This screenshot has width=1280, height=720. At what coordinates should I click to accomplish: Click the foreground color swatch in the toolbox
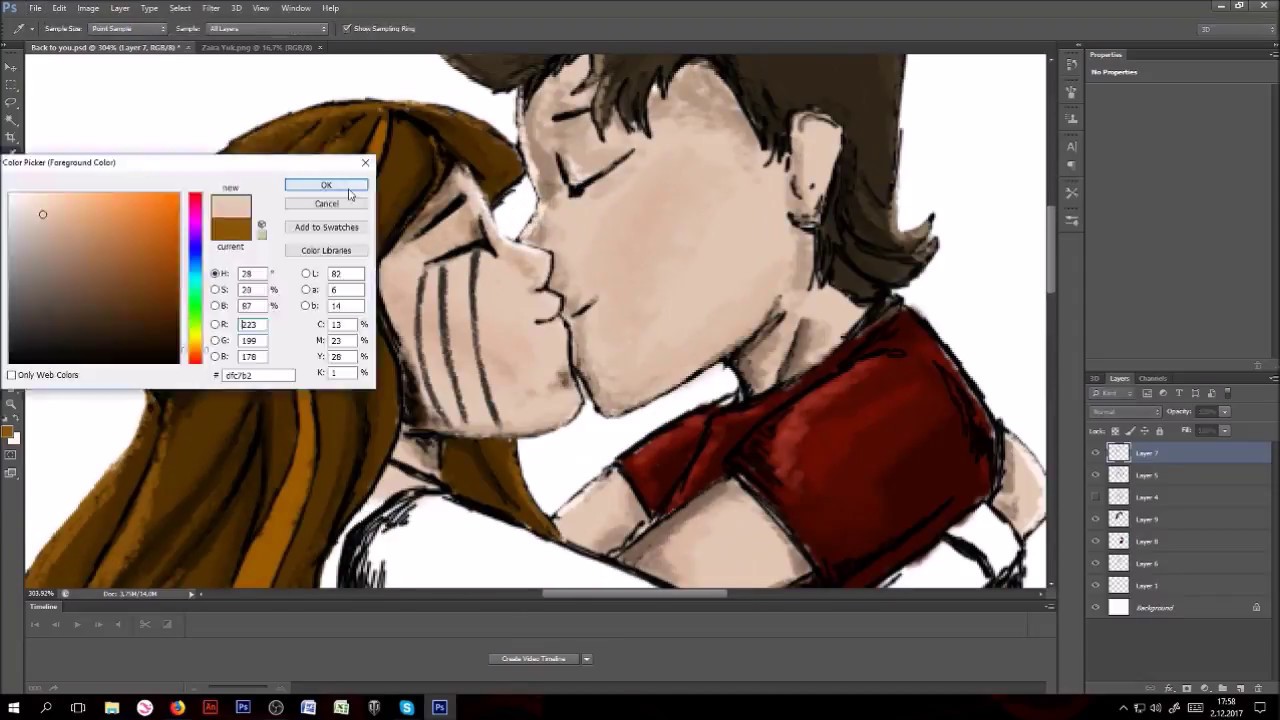point(8,434)
